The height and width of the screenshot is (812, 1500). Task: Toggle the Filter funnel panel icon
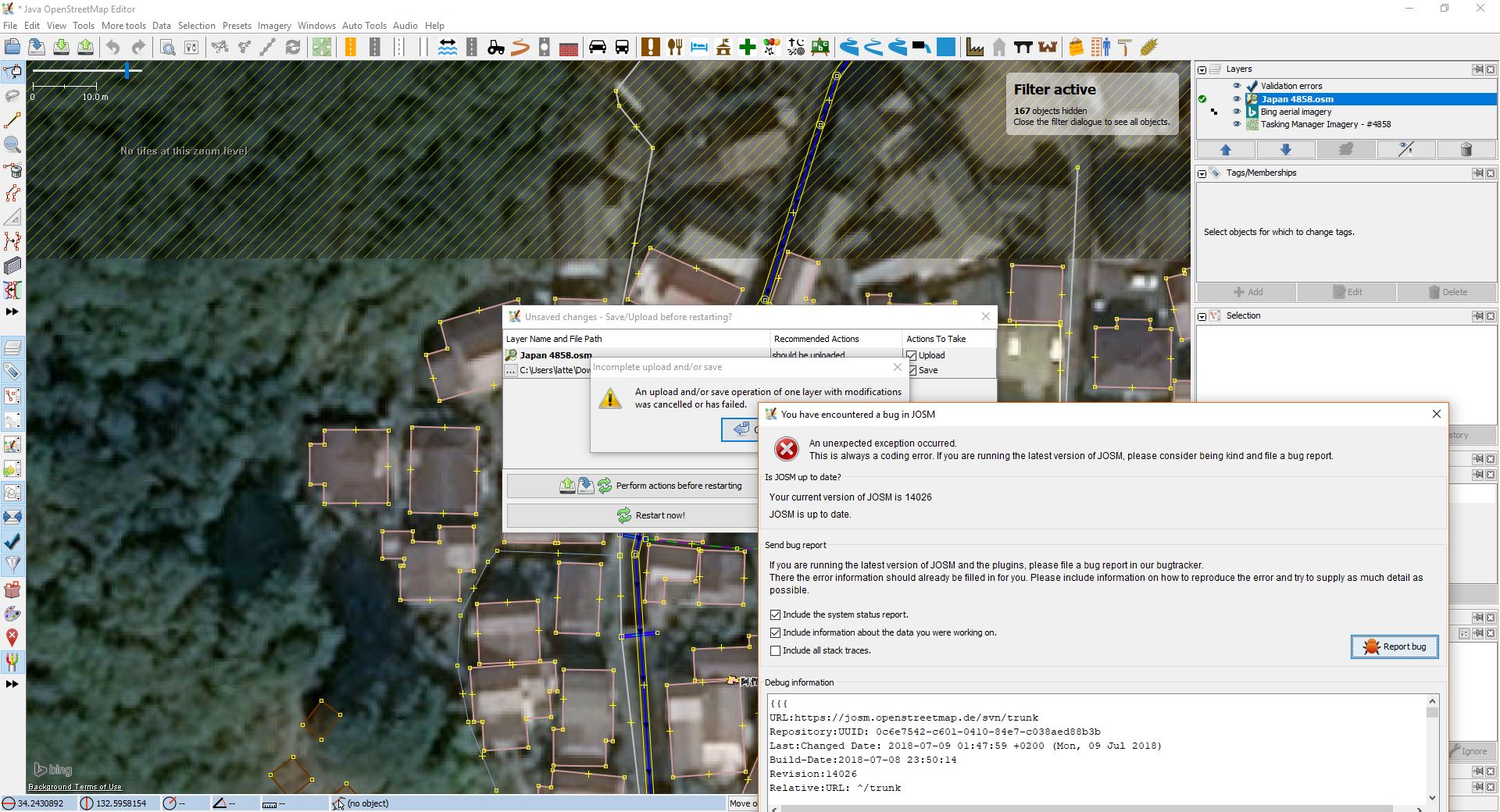(12, 564)
